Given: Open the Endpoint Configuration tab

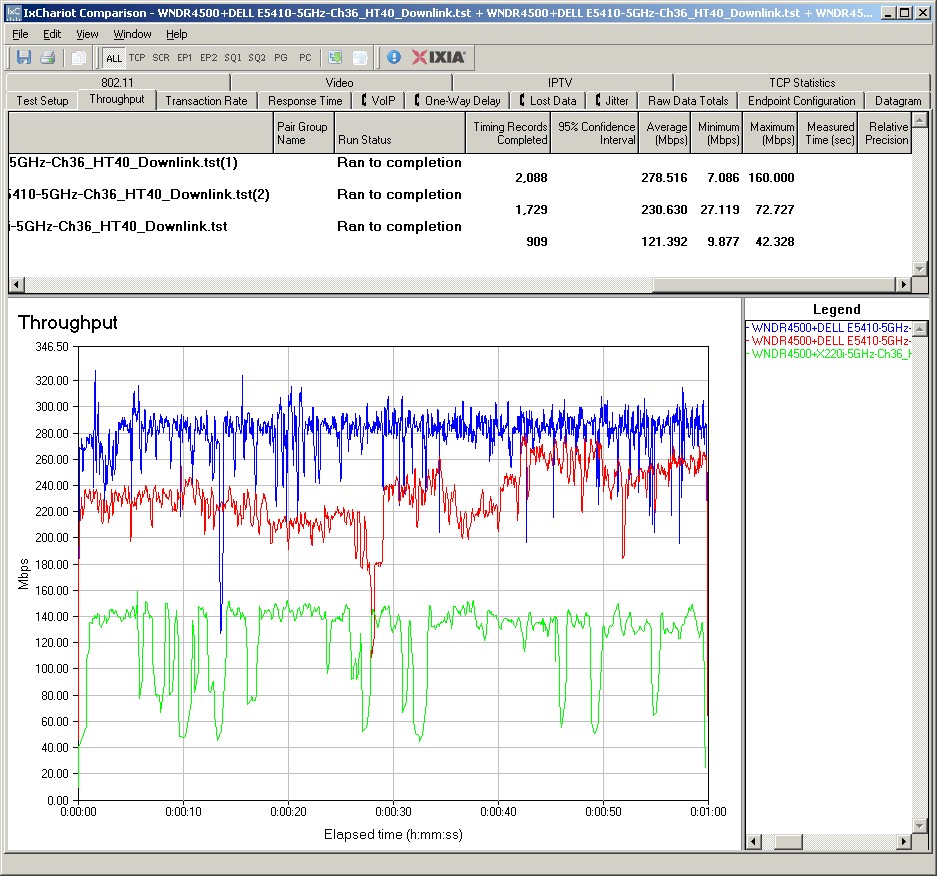Looking at the screenshot, I should point(801,101).
